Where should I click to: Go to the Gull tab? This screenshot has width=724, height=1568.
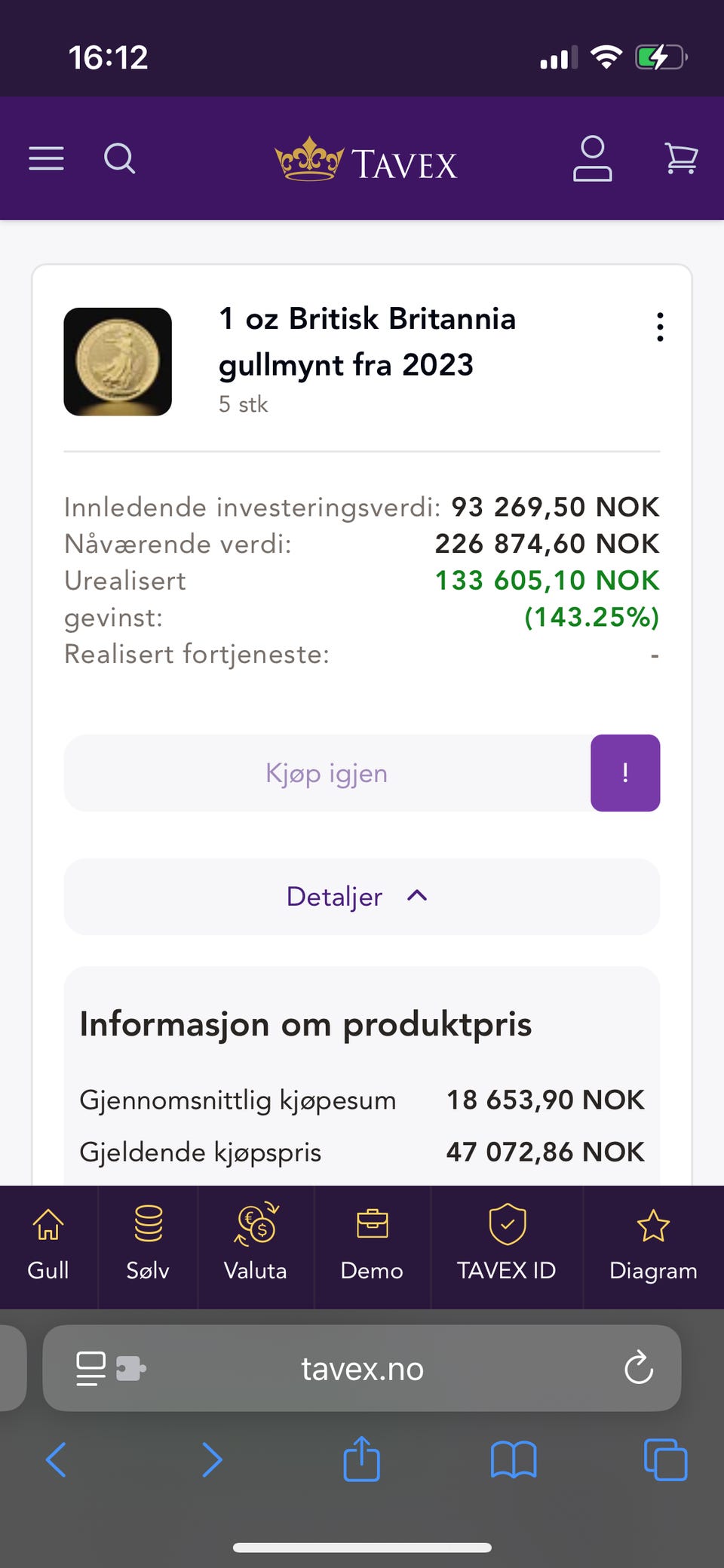tap(48, 1247)
